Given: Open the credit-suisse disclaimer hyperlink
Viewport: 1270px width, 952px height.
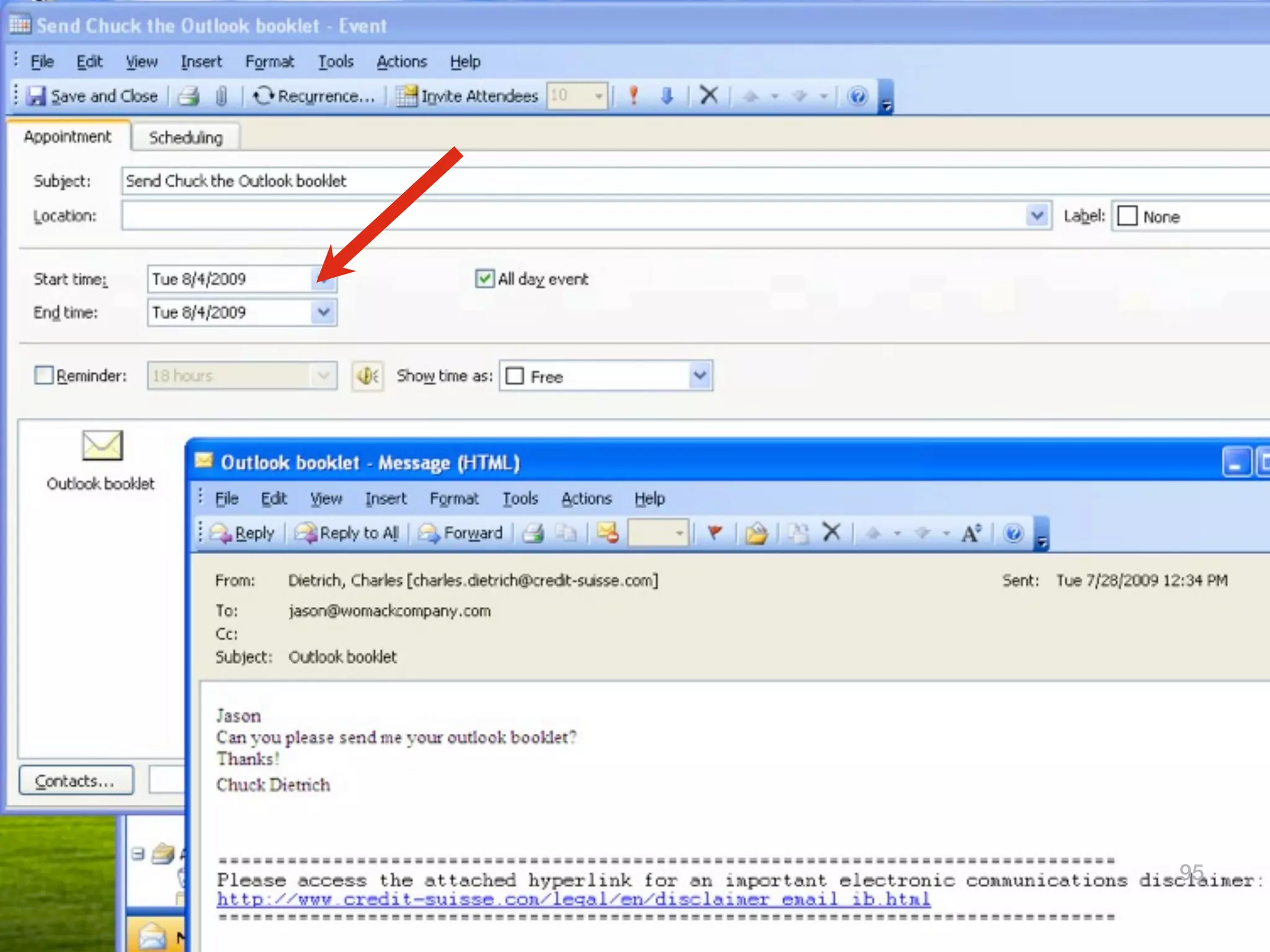Looking at the screenshot, I should tap(573, 899).
